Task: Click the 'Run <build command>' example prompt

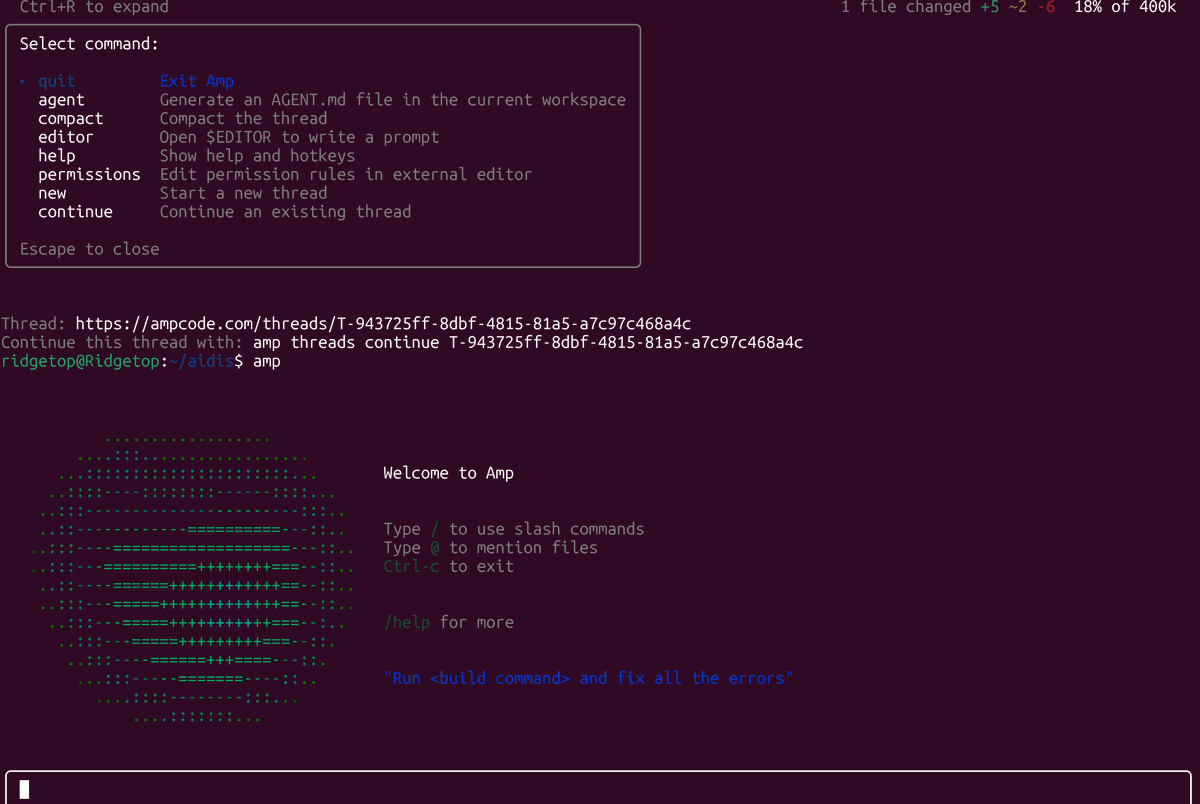Action: pyautogui.click(x=589, y=678)
